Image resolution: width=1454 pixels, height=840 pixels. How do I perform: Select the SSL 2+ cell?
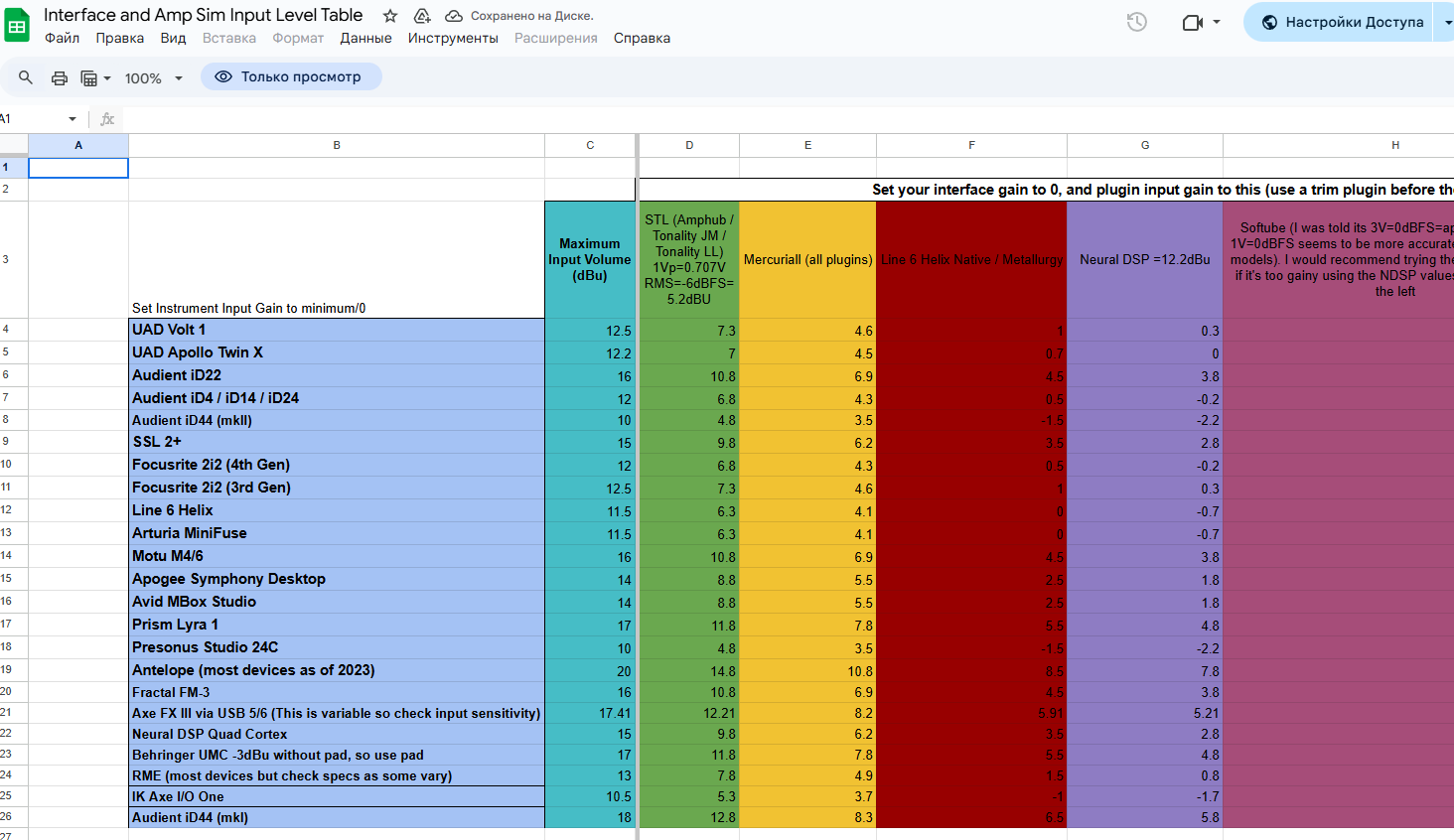(337, 442)
